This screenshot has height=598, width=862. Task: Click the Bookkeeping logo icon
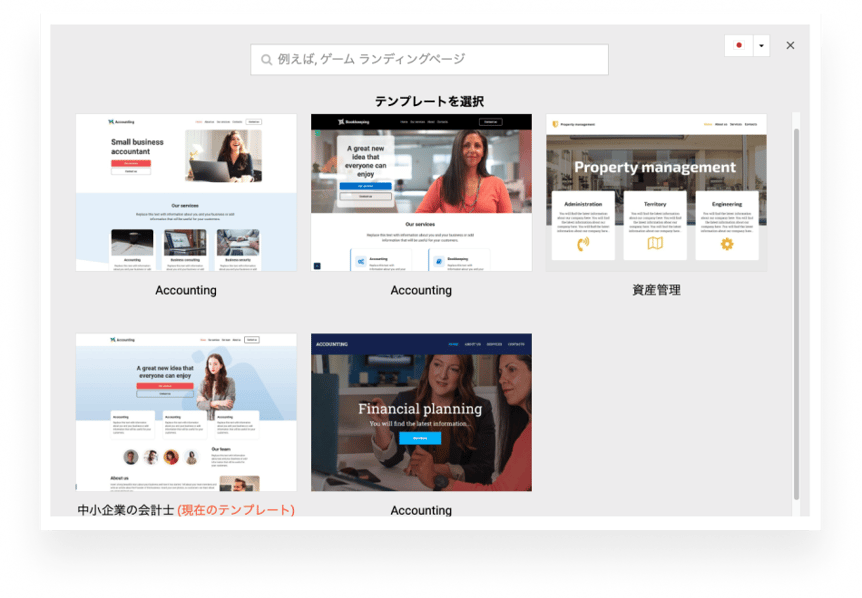pos(340,122)
